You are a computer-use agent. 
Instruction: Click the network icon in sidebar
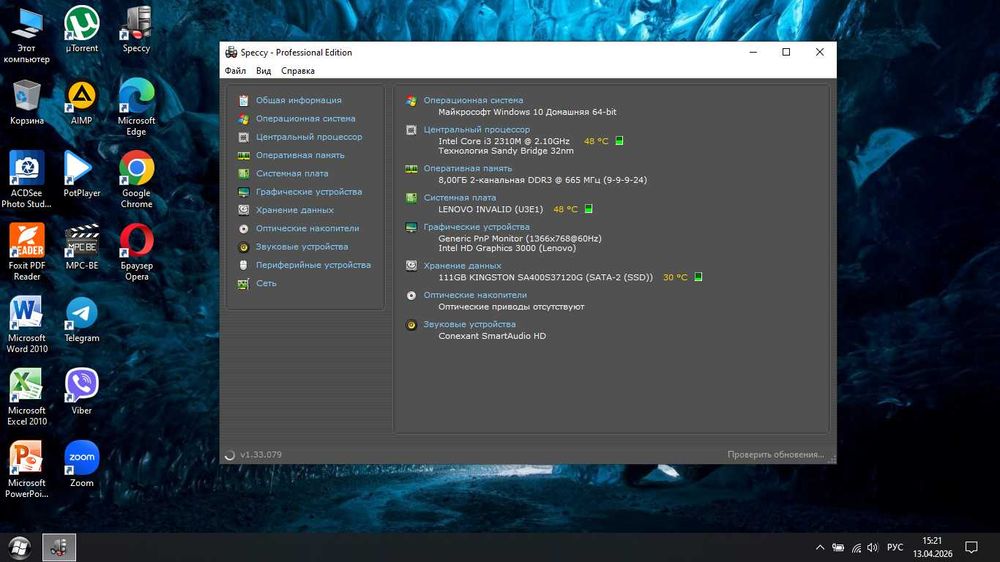coord(244,284)
